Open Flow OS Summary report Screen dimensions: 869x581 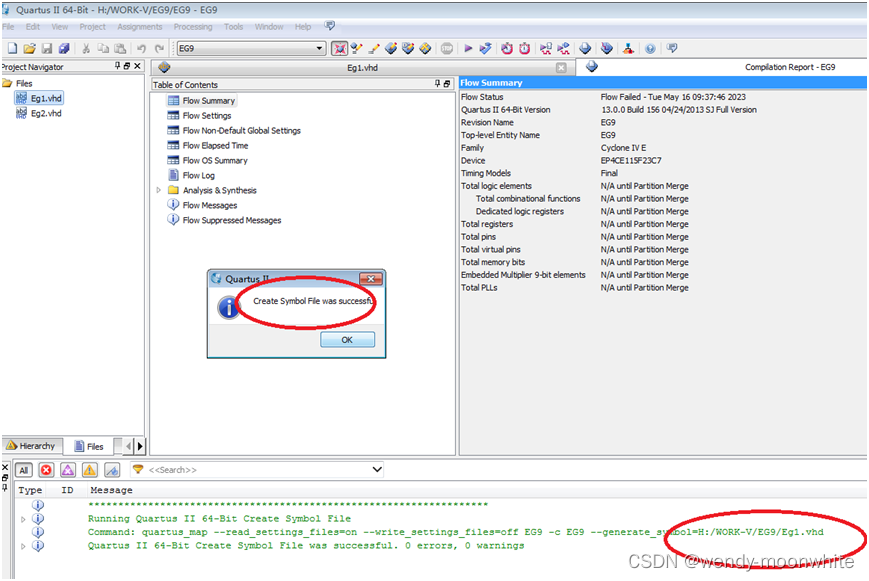point(208,160)
